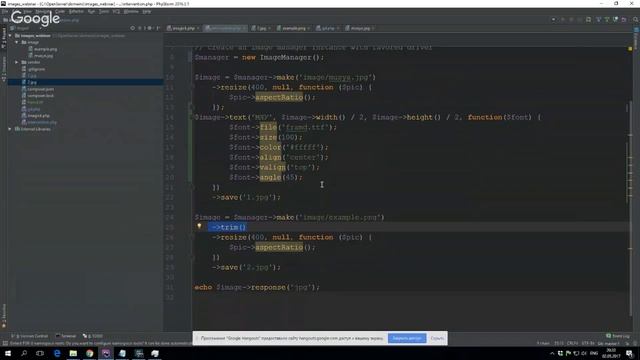Toggle the Structure tool window stripe button
The height and width of the screenshot is (360, 640).
(x=4, y=69)
